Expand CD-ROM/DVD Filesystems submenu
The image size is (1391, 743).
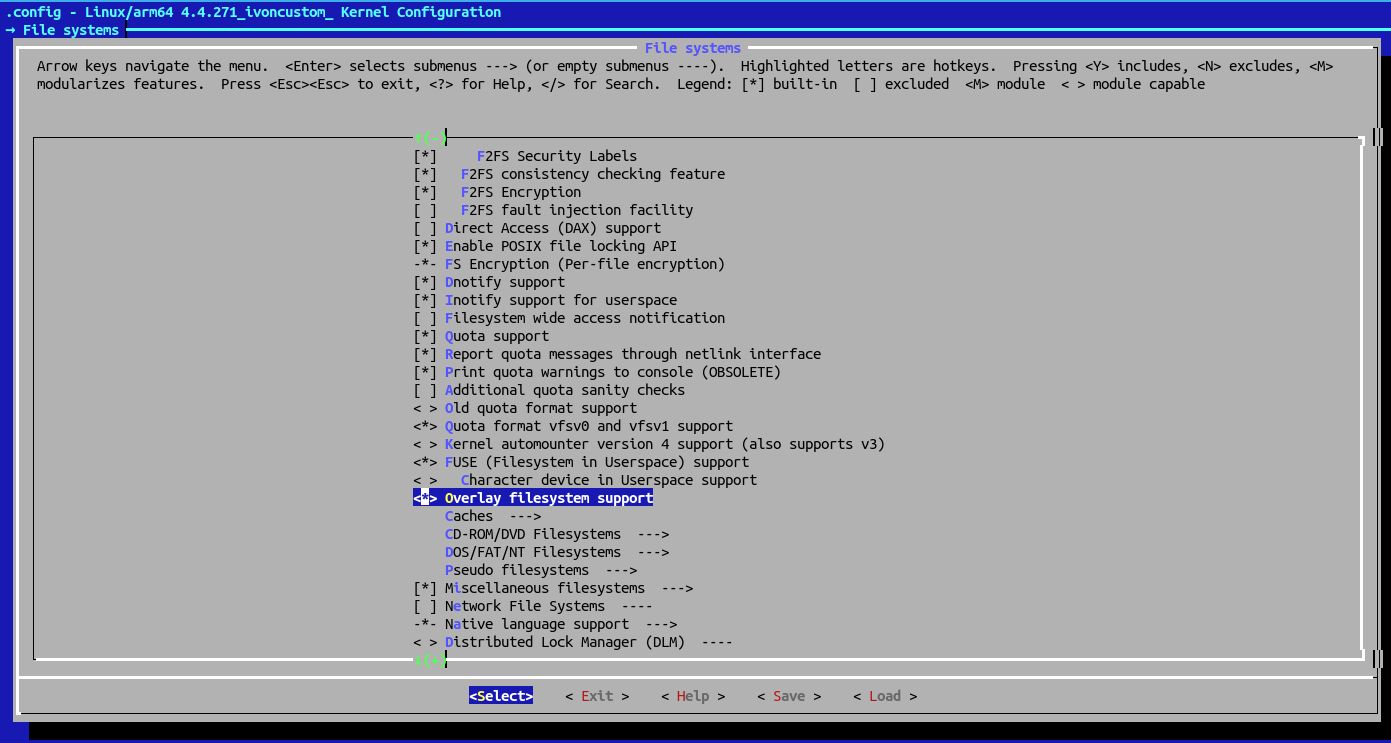point(556,534)
